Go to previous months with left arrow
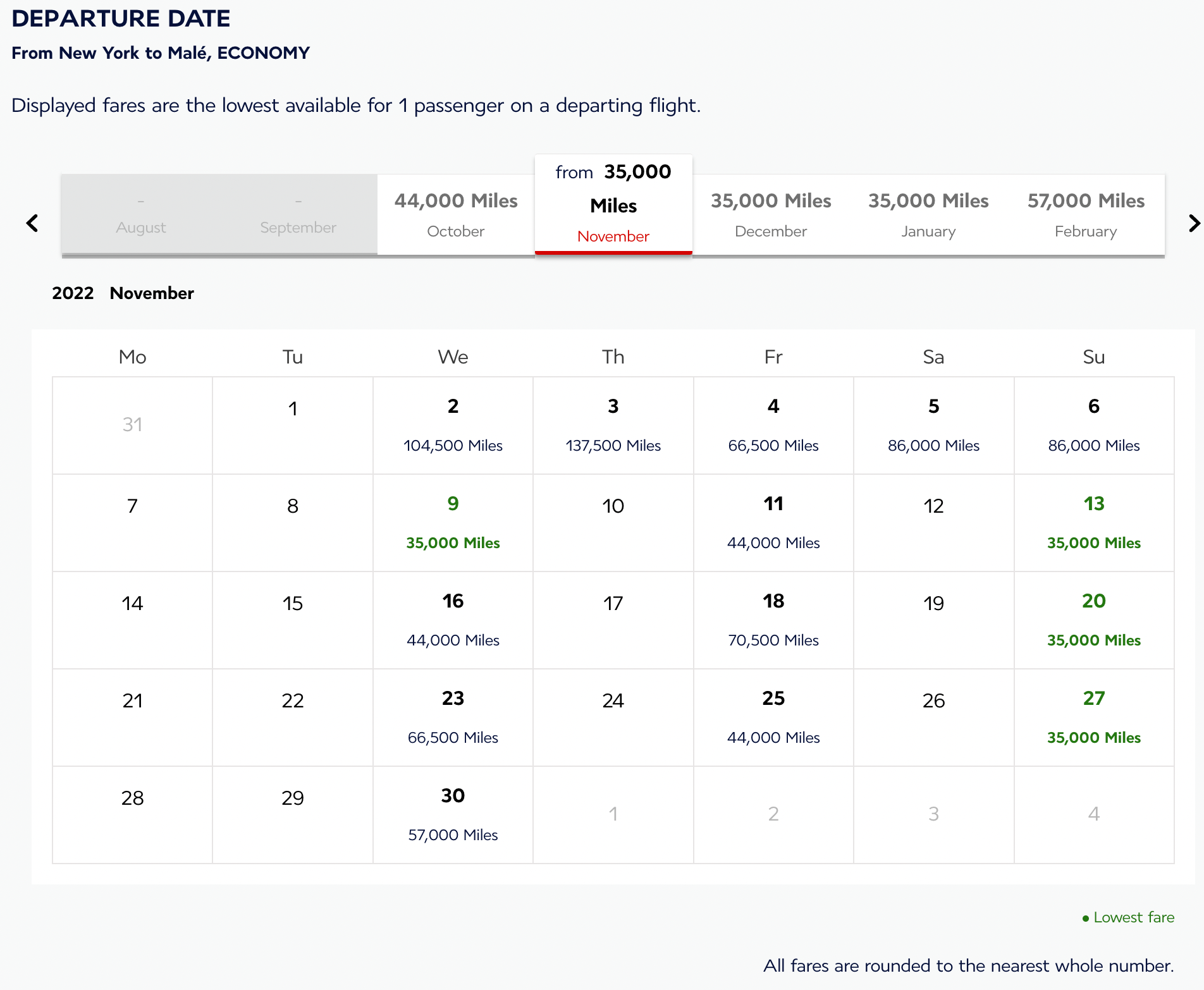This screenshot has width=1204, height=990. point(32,223)
